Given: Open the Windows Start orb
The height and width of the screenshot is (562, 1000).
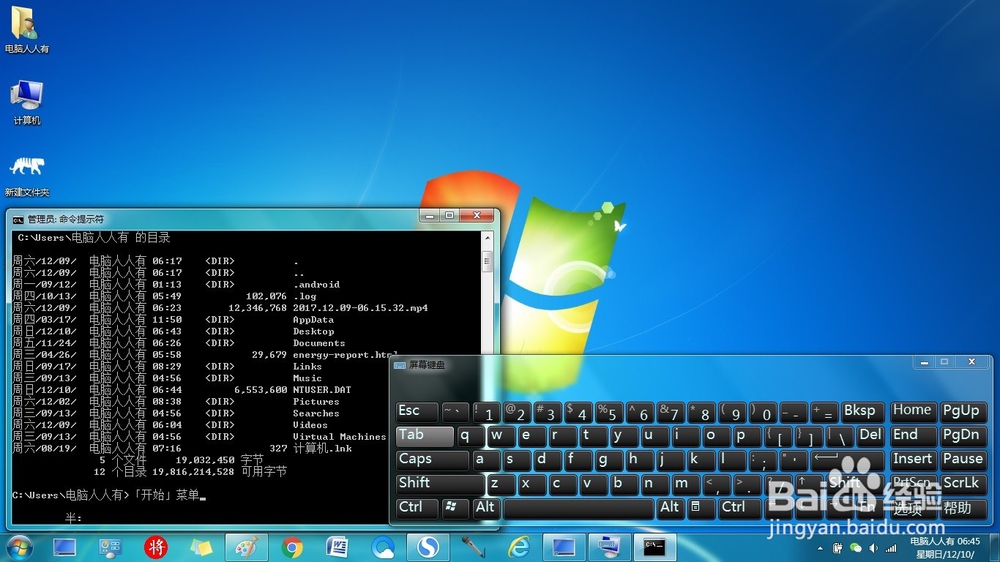Looking at the screenshot, I should (18, 548).
